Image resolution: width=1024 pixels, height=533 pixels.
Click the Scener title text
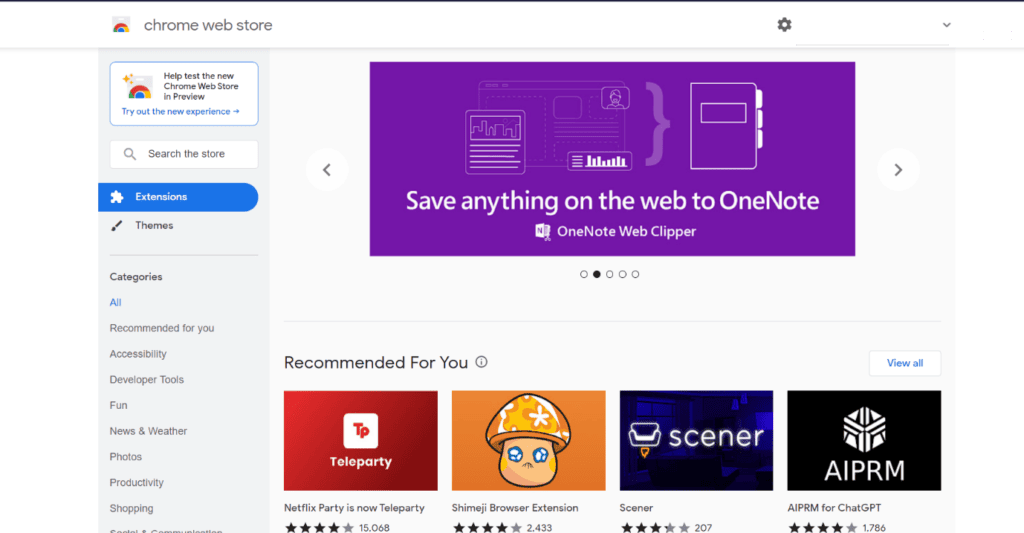(636, 508)
